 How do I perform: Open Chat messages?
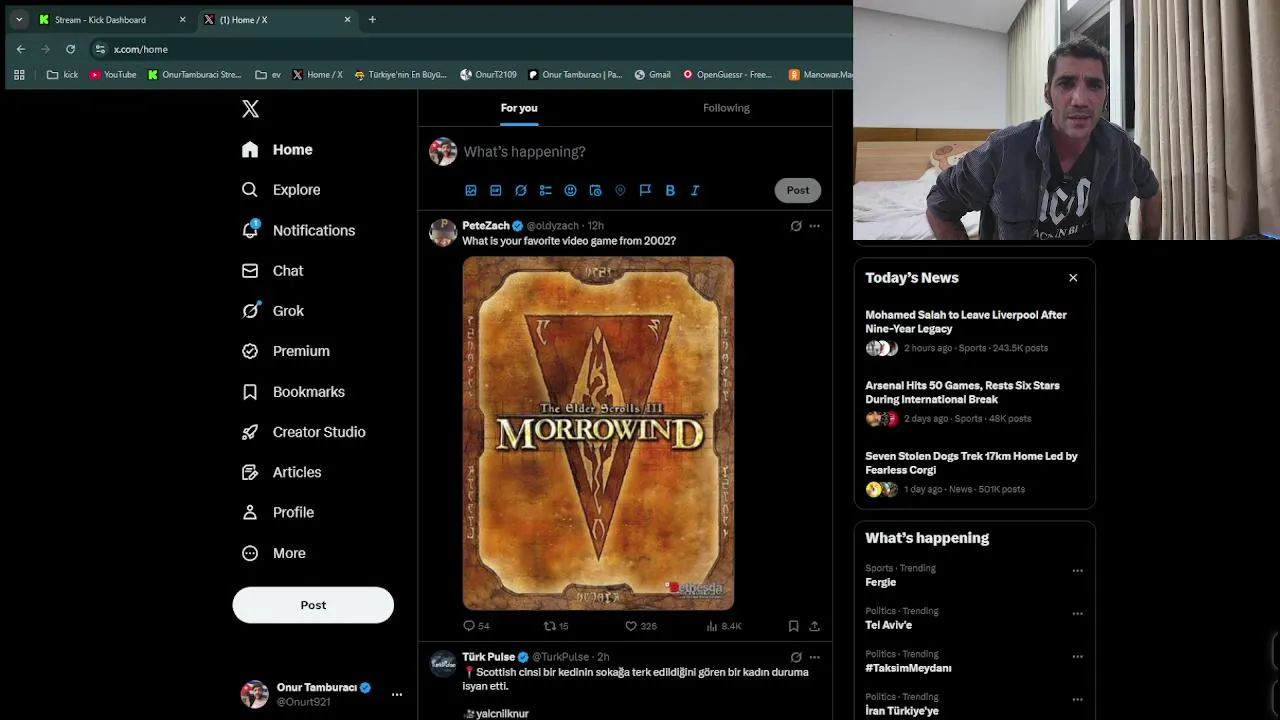tap(272, 271)
